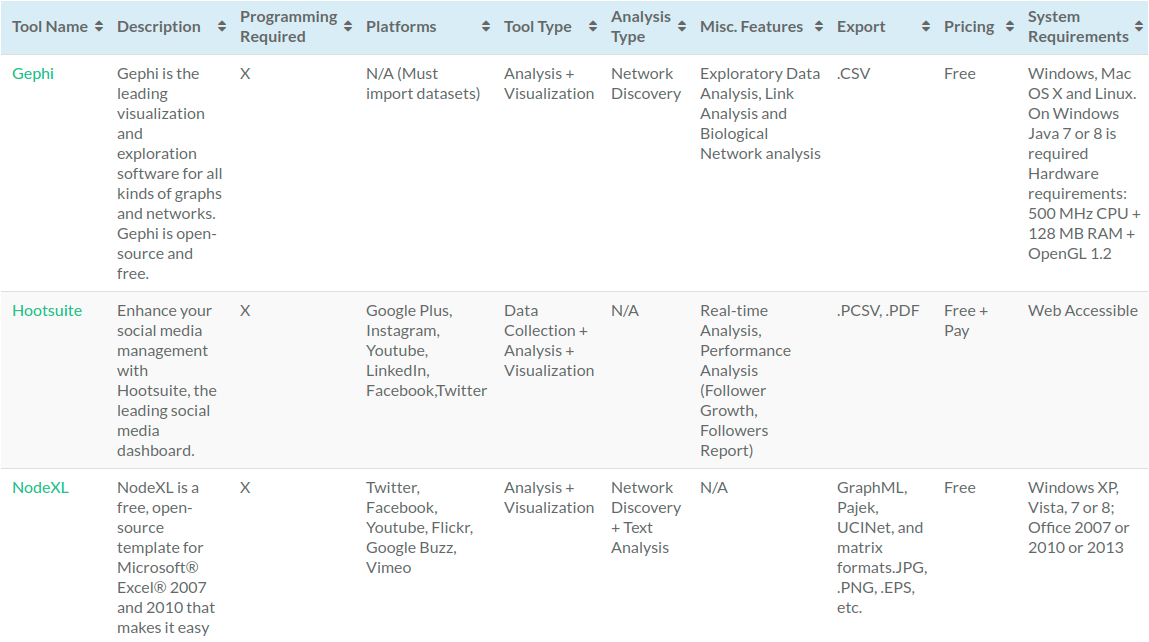Image resolution: width=1149 pixels, height=642 pixels.
Task: Sort by Analysis Type arrows
Action: 681,26
